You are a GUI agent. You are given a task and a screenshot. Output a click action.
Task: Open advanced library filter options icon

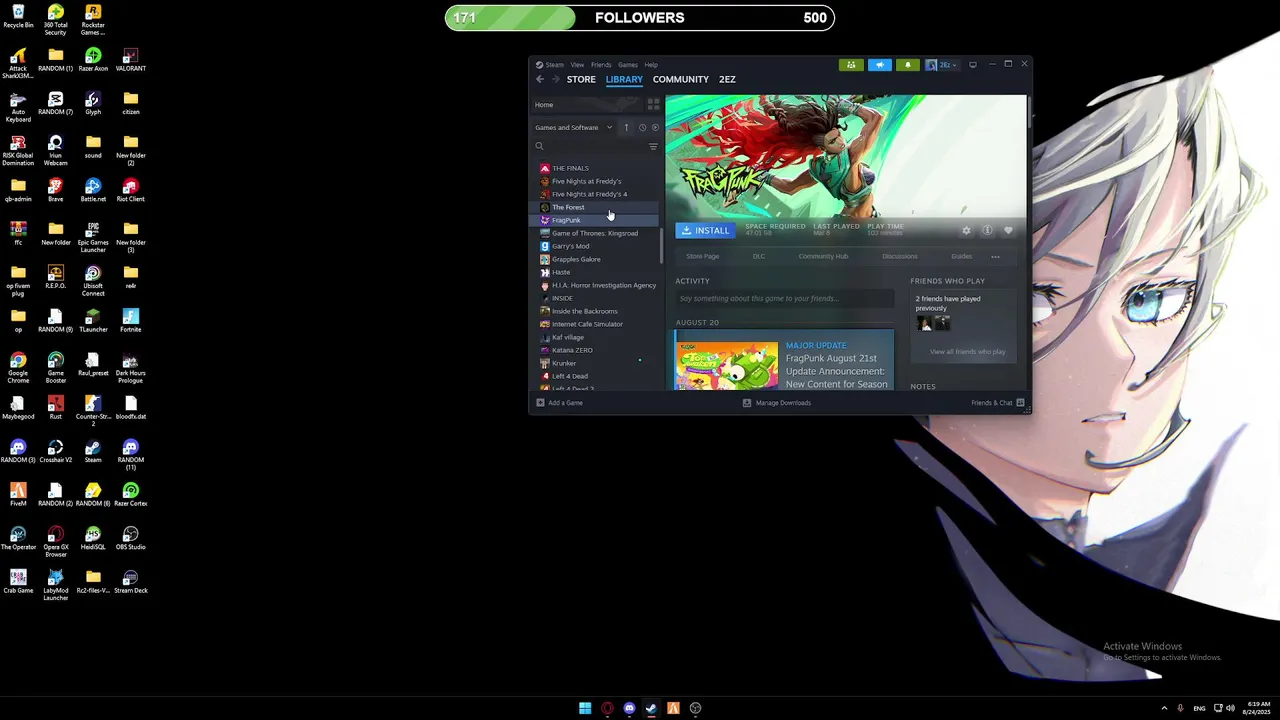pos(653,146)
